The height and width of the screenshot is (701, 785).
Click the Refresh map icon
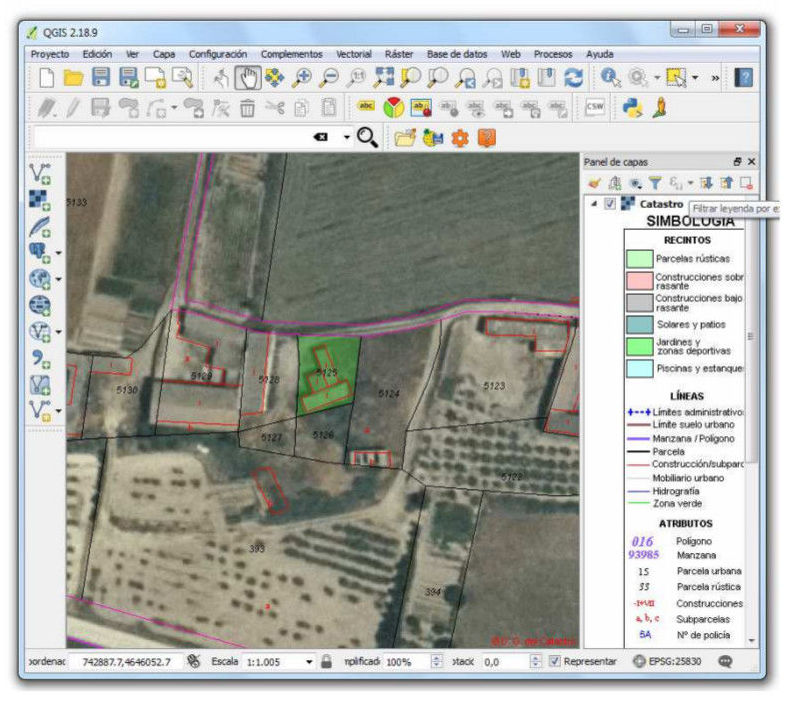573,78
